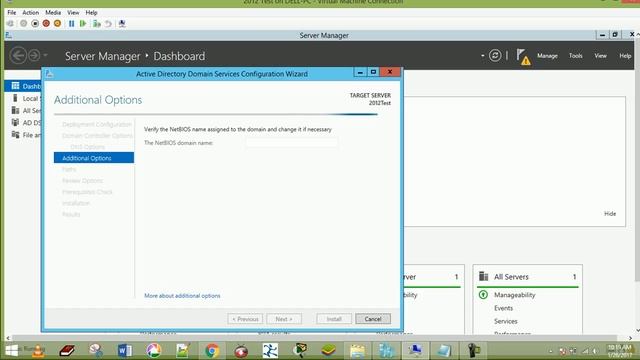Image resolution: width=640 pixels, height=360 pixels.
Task: Open Server Manager's View menu
Action: click(x=600, y=56)
